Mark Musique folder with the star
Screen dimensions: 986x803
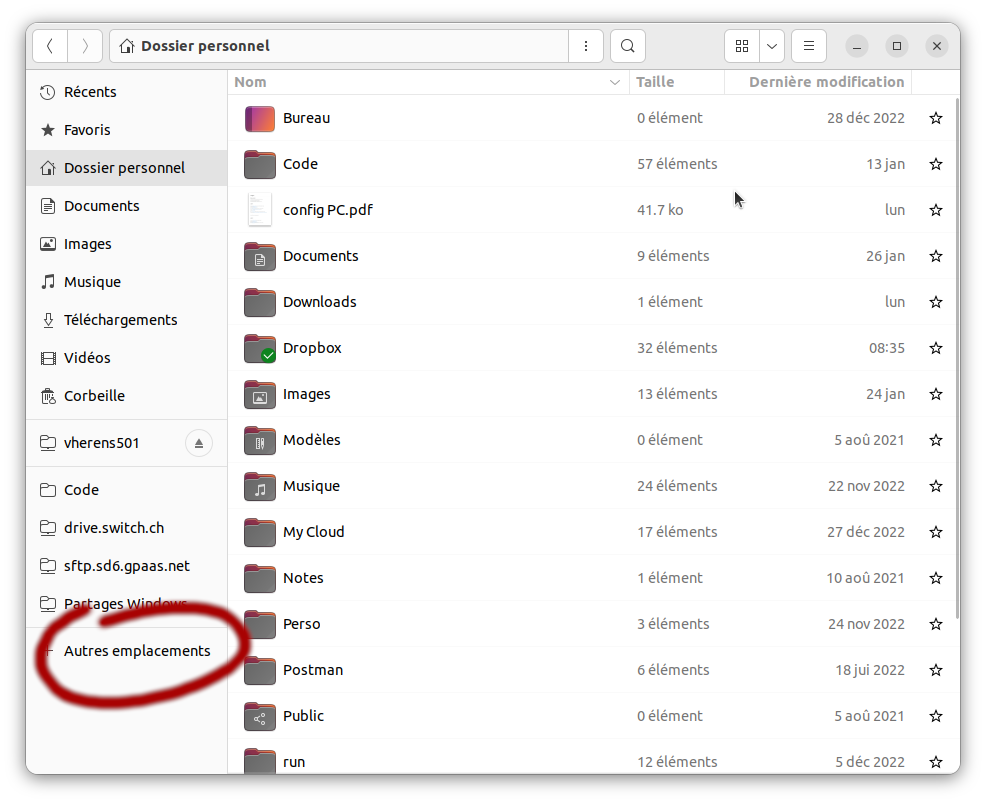(x=936, y=486)
